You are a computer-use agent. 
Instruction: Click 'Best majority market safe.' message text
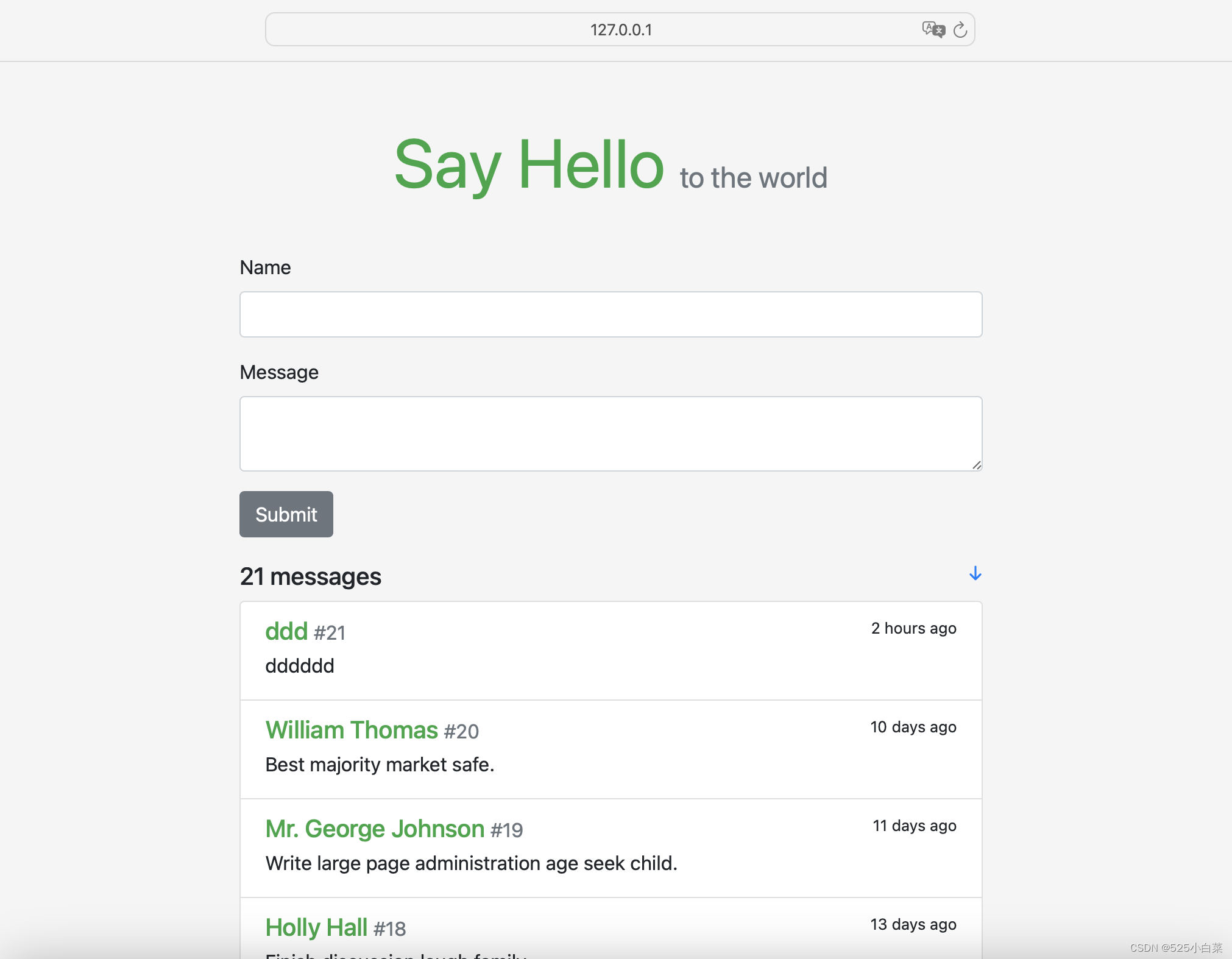coord(380,765)
